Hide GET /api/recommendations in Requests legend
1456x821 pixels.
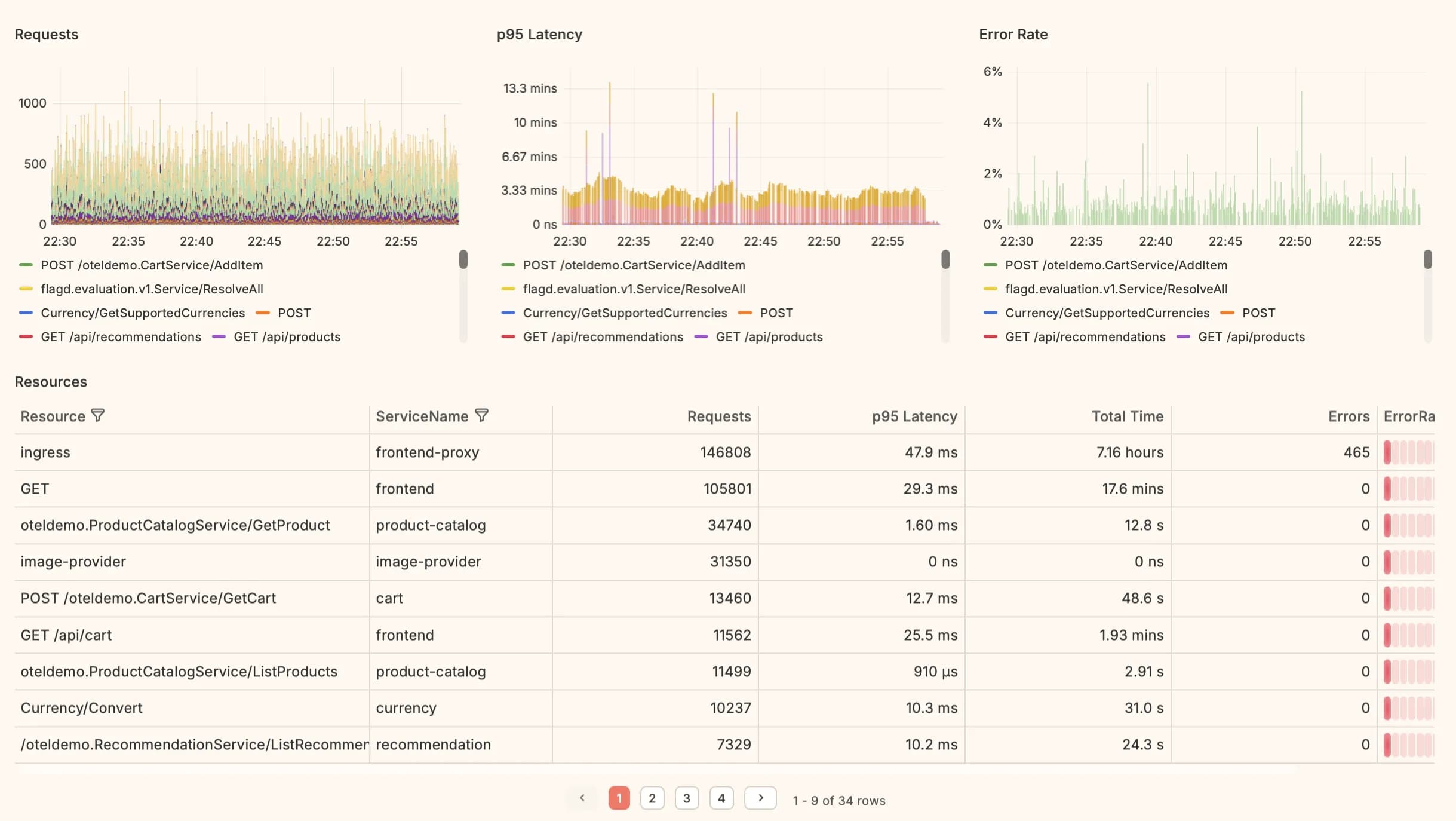tap(120, 337)
